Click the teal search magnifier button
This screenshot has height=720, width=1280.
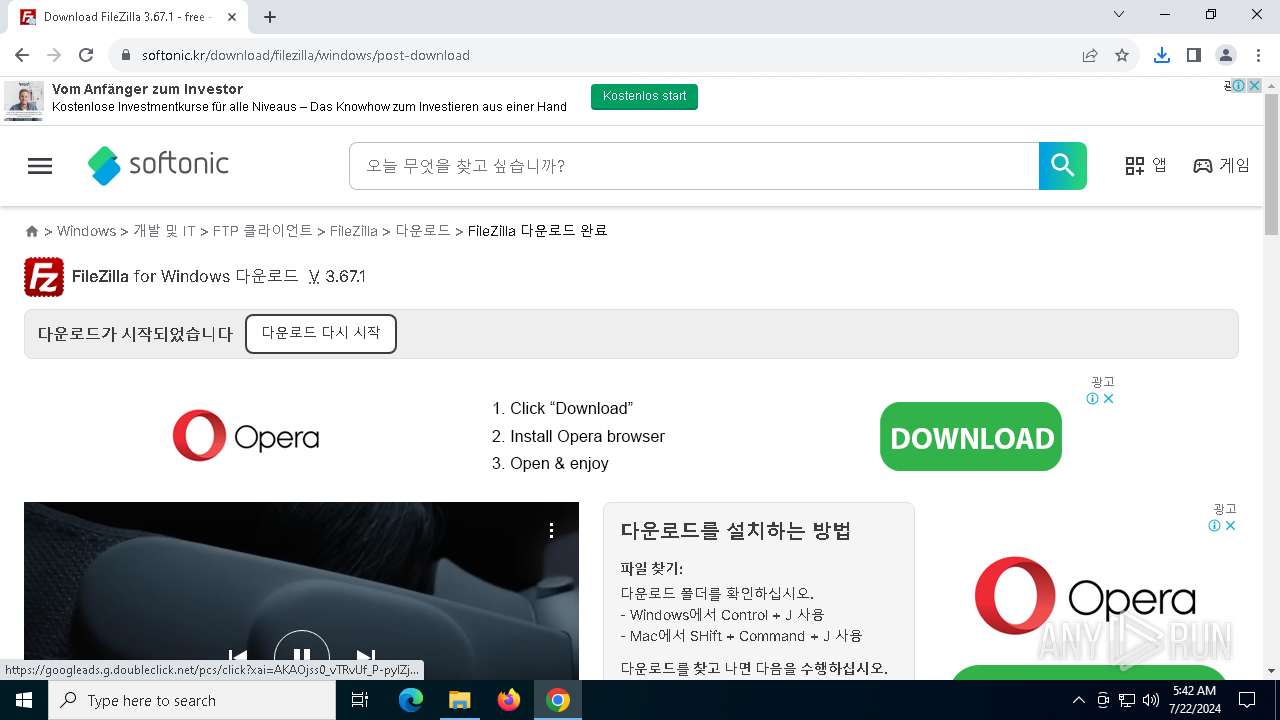pos(1063,166)
